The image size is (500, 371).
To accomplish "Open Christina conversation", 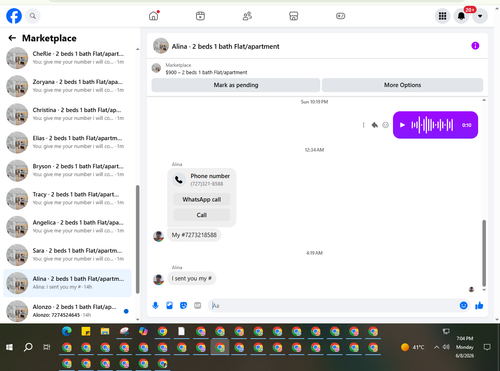I will tap(67, 114).
